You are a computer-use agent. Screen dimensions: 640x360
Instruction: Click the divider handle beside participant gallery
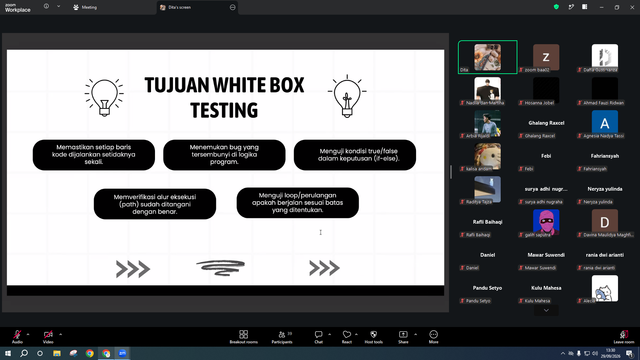coord(451,172)
